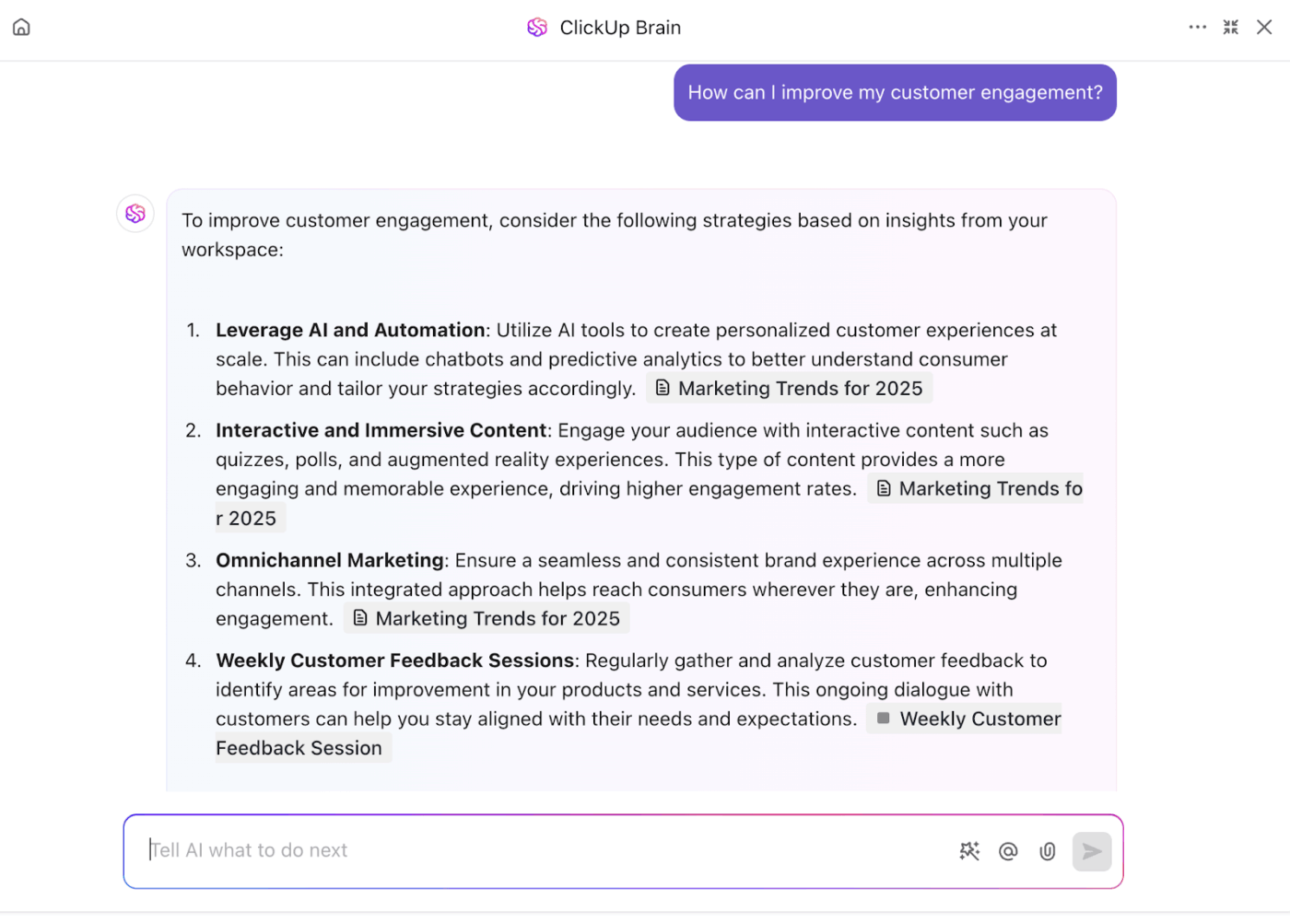Click the send message arrow button
The height and width of the screenshot is (924, 1290).
pos(1092,851)
